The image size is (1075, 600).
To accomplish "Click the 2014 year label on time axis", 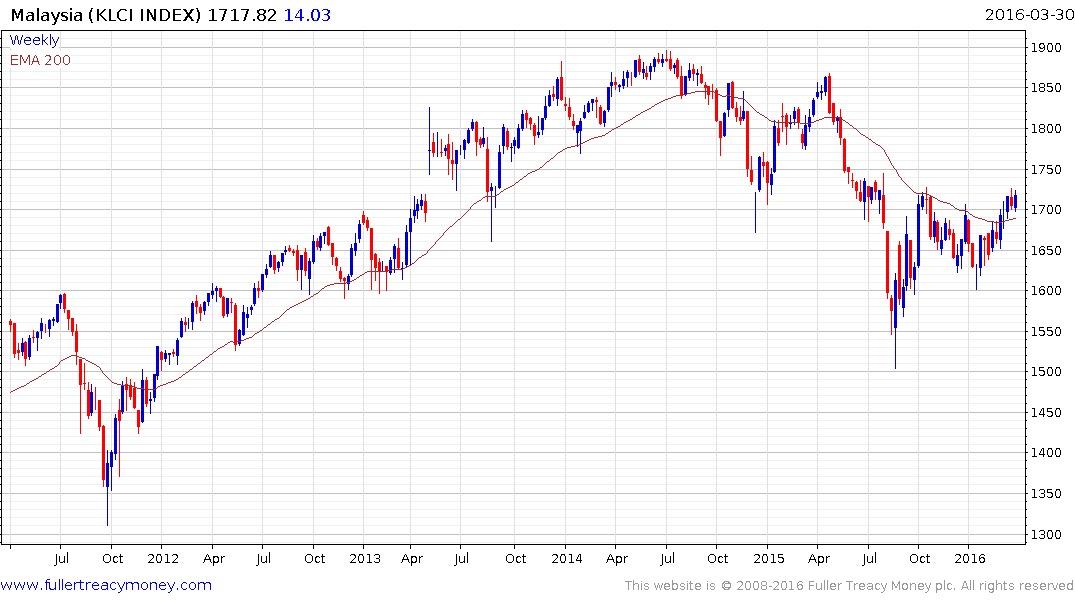I will coord(567,558).
